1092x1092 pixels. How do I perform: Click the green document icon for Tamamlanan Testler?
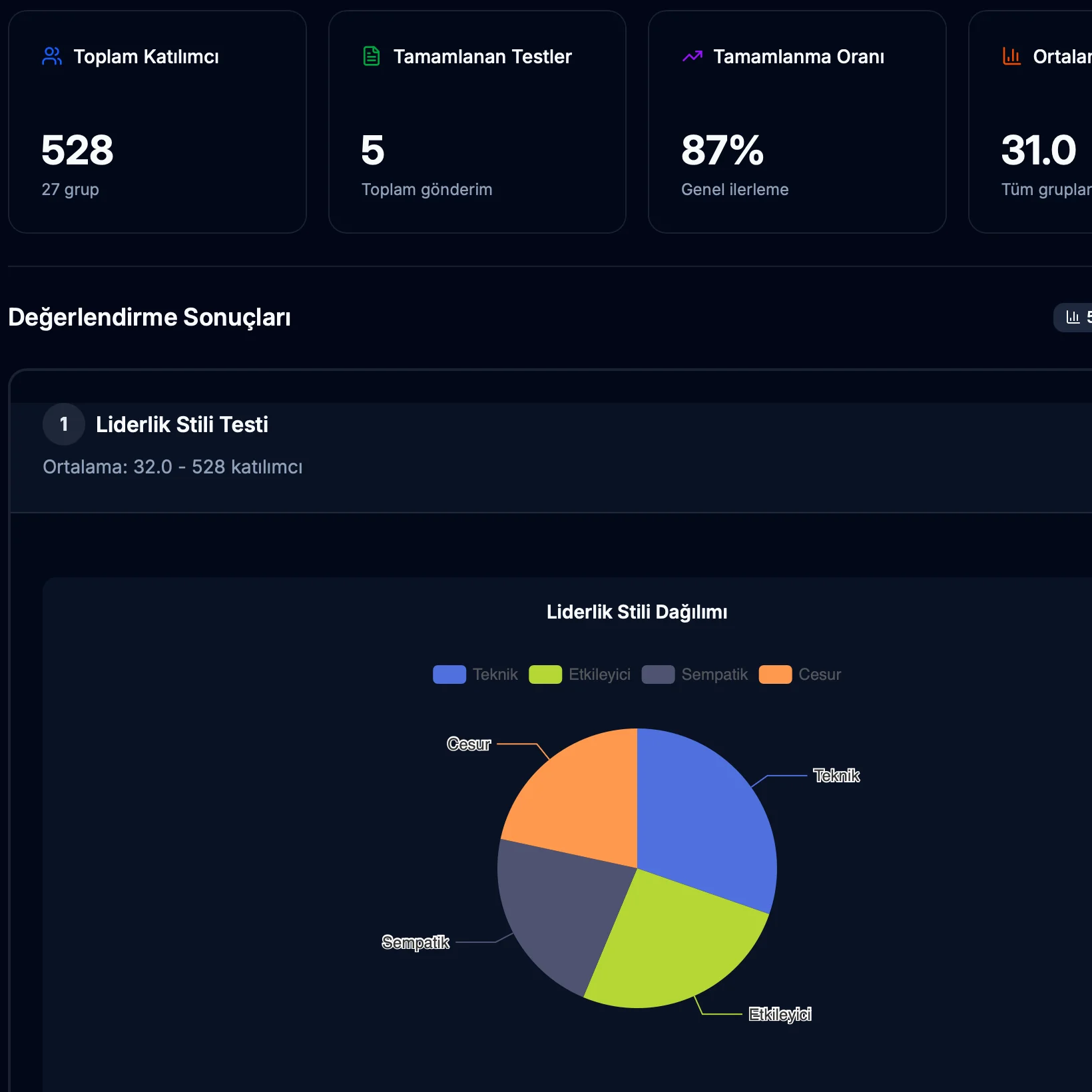coord(372,57)
